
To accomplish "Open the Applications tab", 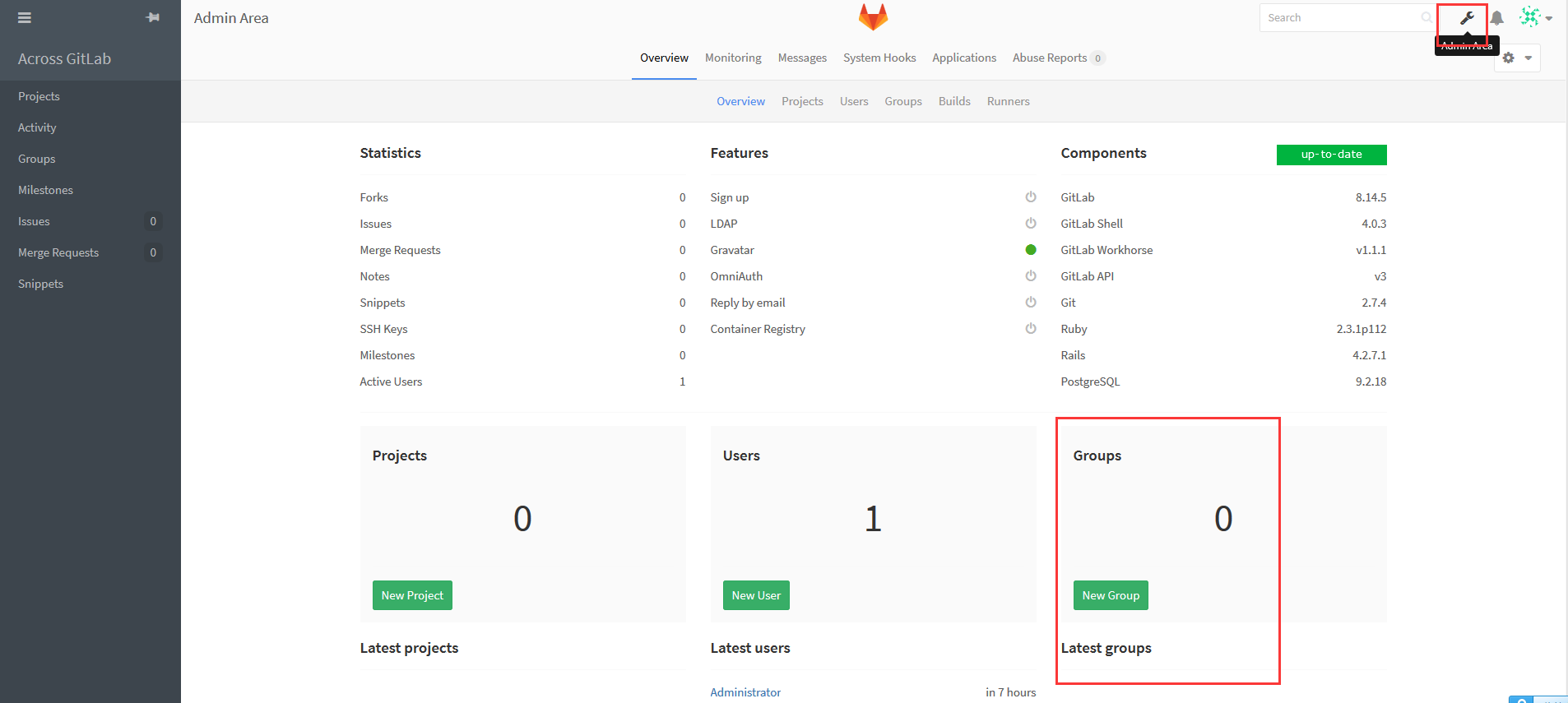I will click(964, 58).
